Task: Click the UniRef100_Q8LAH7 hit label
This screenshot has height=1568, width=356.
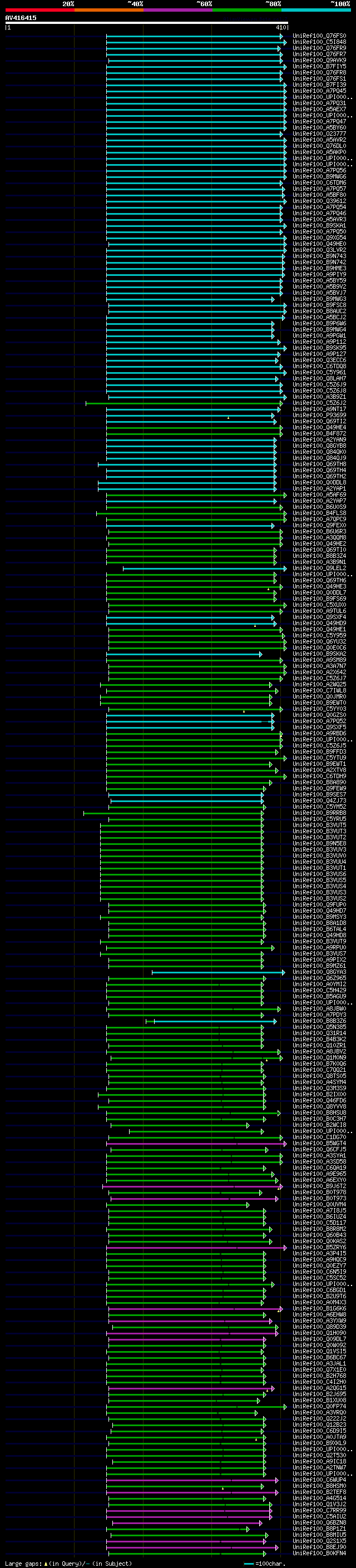Action: coord(319,379)
